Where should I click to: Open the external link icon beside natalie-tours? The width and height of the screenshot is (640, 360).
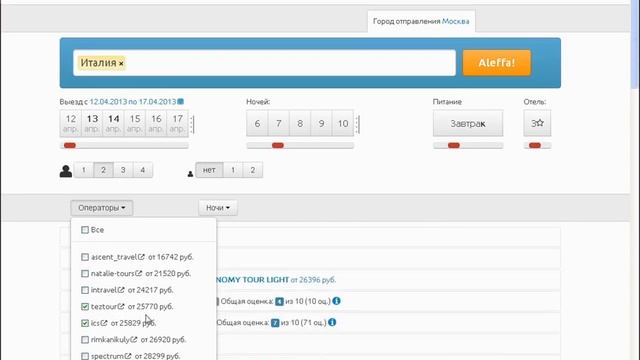139,273
